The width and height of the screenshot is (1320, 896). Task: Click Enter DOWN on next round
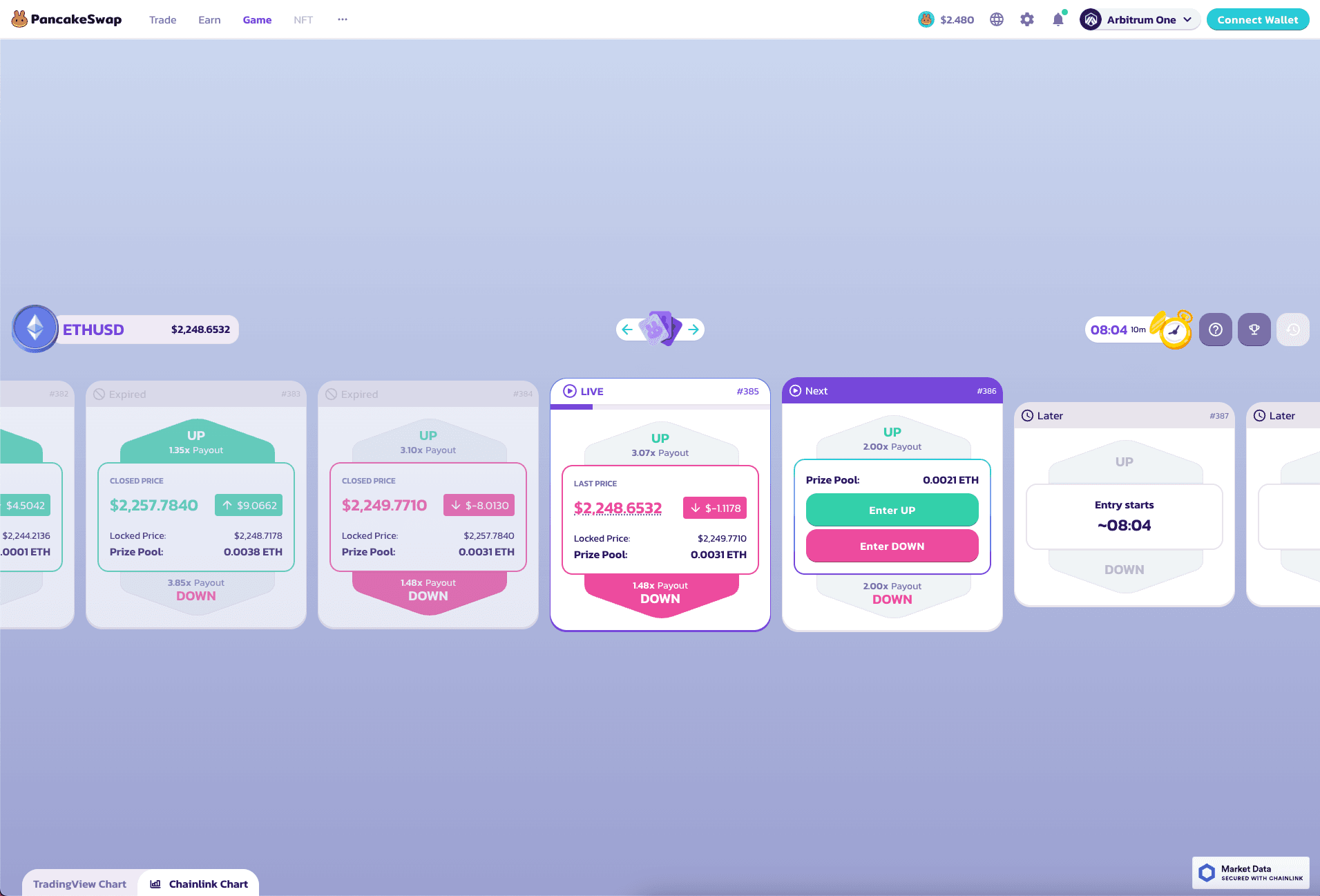click(892, 546)
